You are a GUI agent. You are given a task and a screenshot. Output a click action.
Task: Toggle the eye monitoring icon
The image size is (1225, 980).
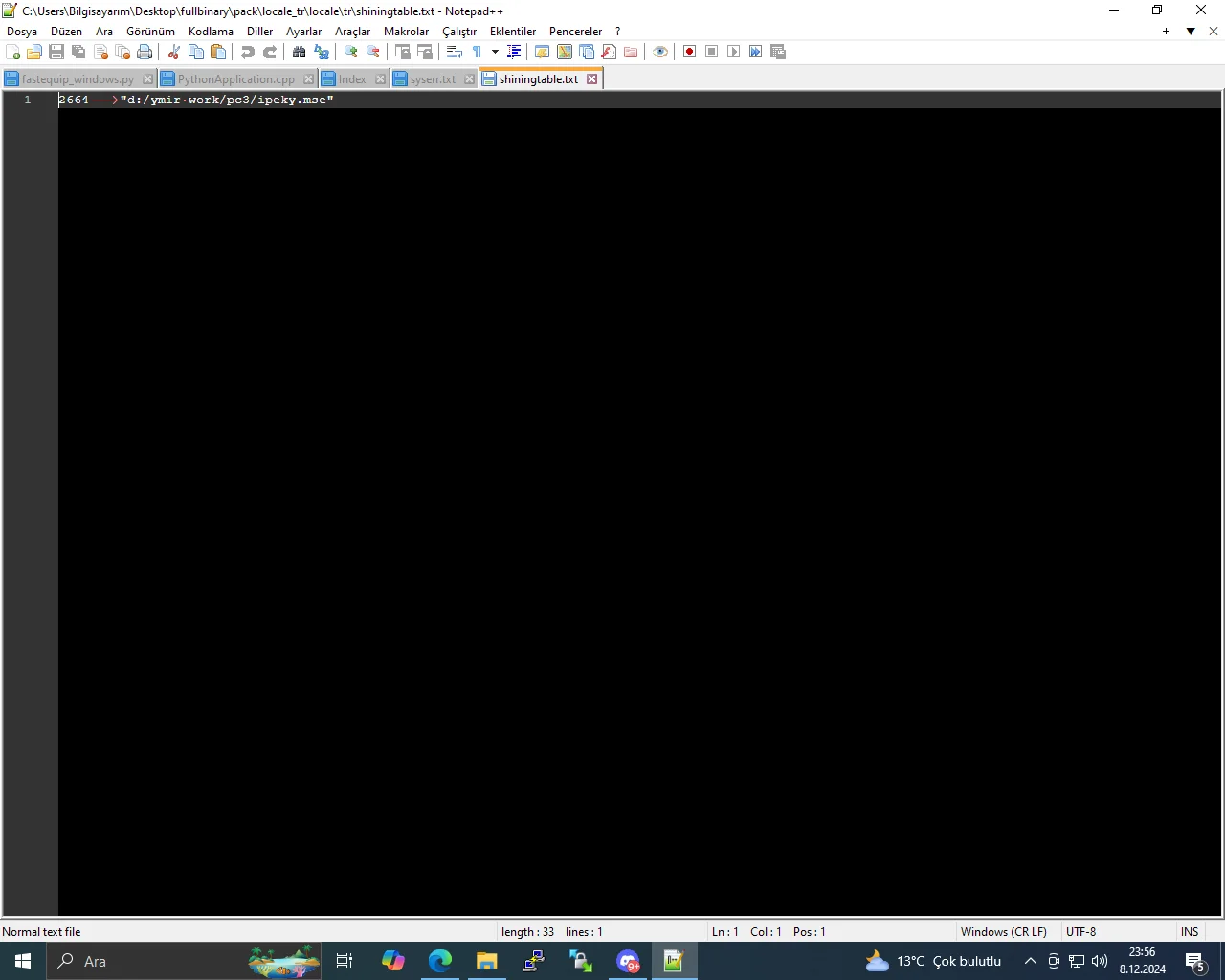click(x=660, y=52)
